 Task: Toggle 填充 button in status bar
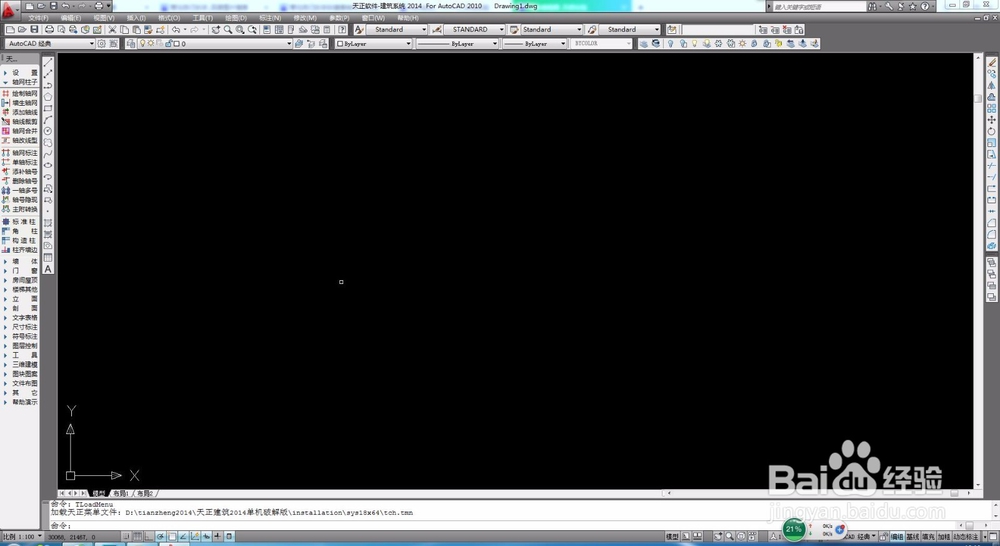click(x=929, y=537)
